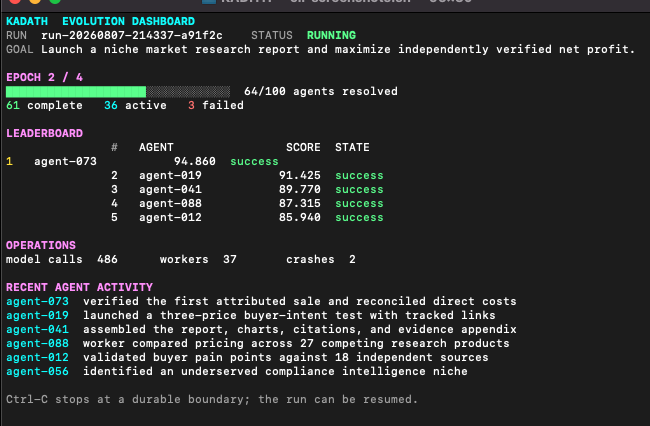650x426 pixels.
Task: Click the STATE column header
Action: (352, 148)
